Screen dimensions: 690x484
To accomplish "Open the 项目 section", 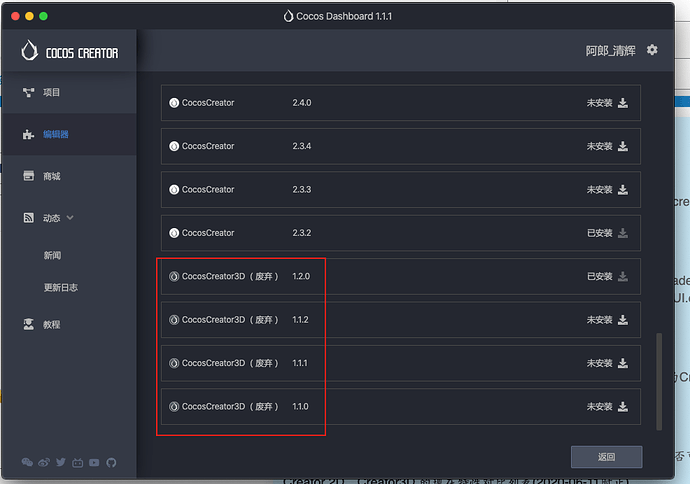I will (51, 92).
